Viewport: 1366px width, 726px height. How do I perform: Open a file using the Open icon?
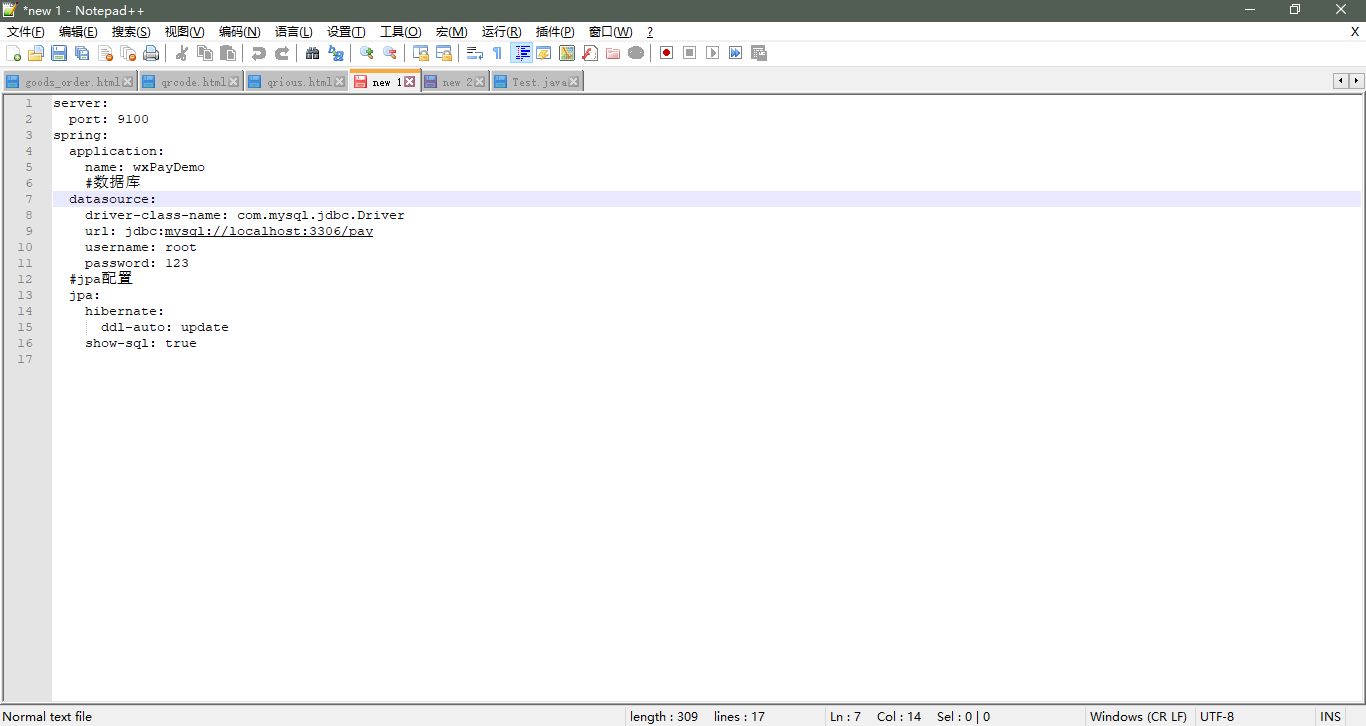pyautogui.click(x=36, y=53)
